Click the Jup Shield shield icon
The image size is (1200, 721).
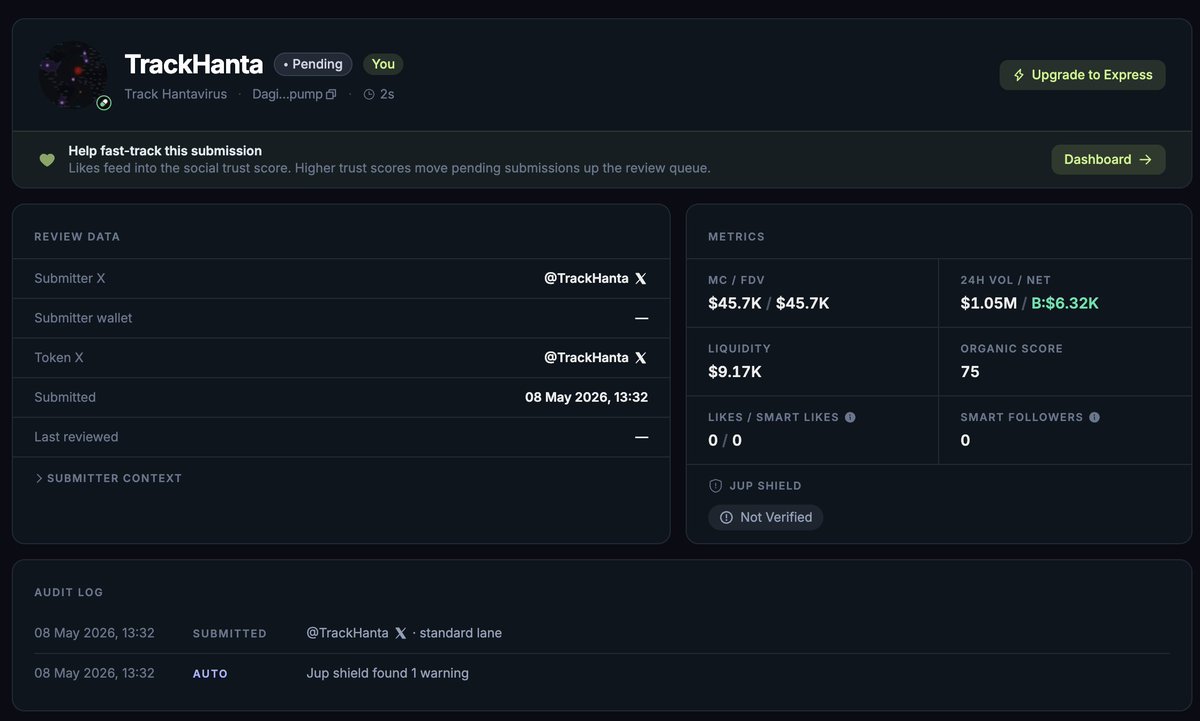coord(715,486)
